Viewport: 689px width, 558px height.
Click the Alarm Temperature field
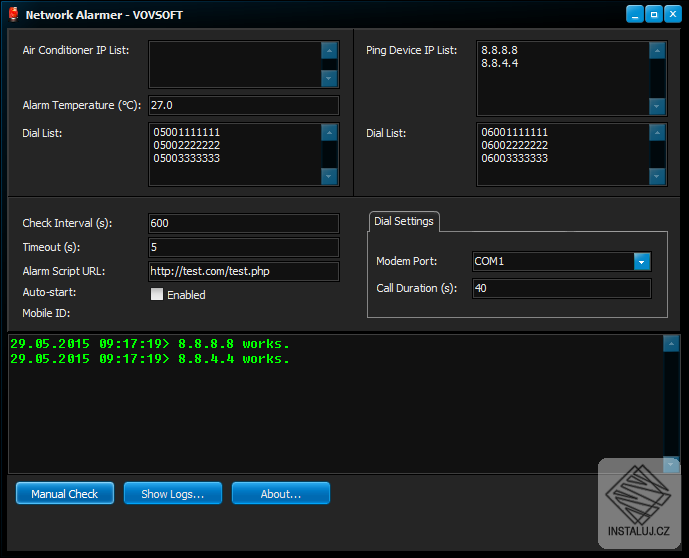point(243,105)
